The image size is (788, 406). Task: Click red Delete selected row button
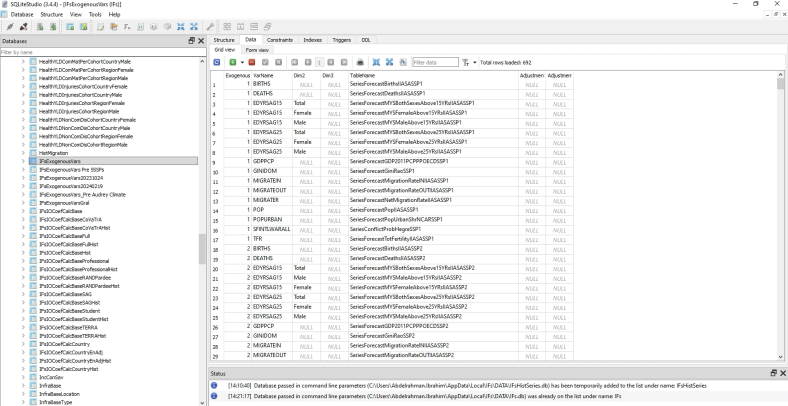(x=250, y=61)
